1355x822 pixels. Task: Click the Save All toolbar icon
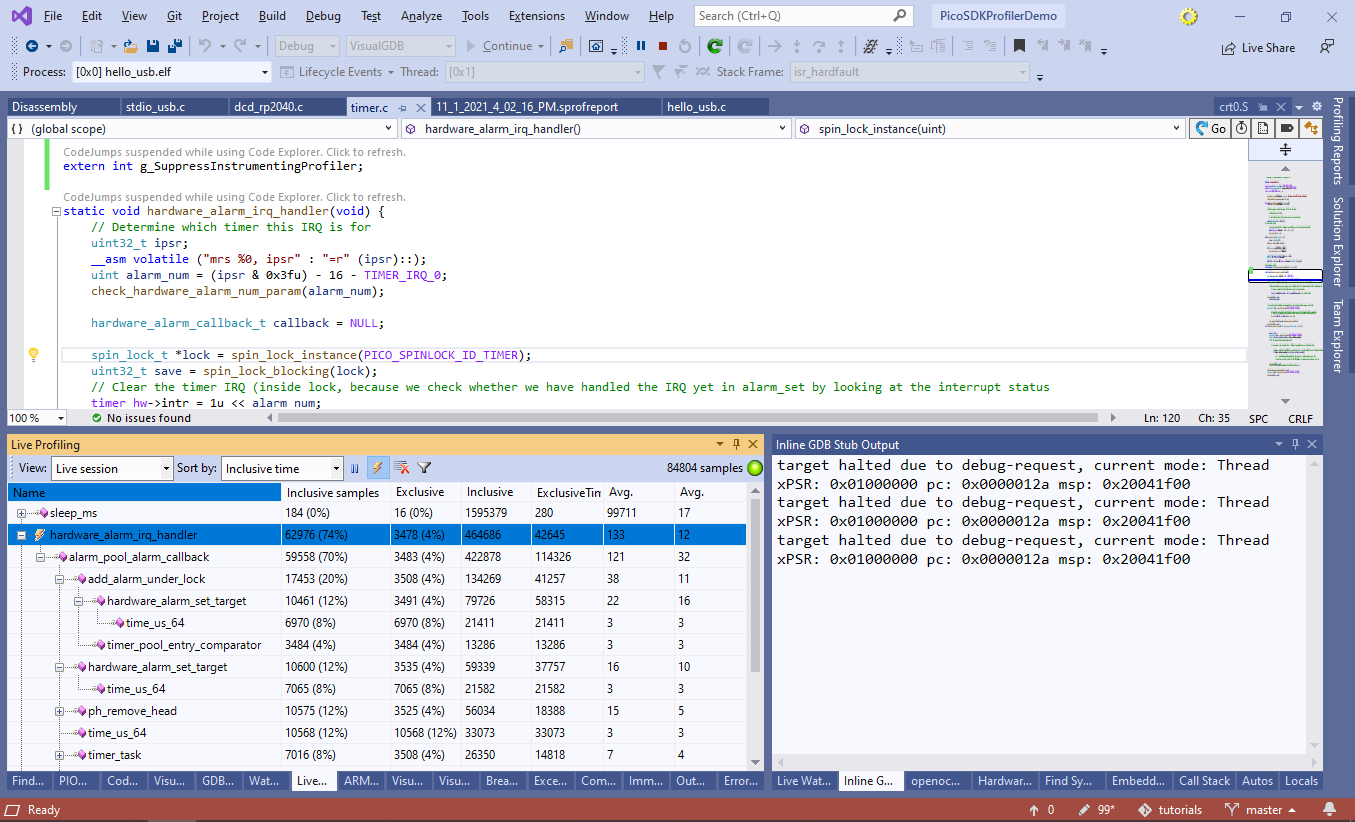174,46
